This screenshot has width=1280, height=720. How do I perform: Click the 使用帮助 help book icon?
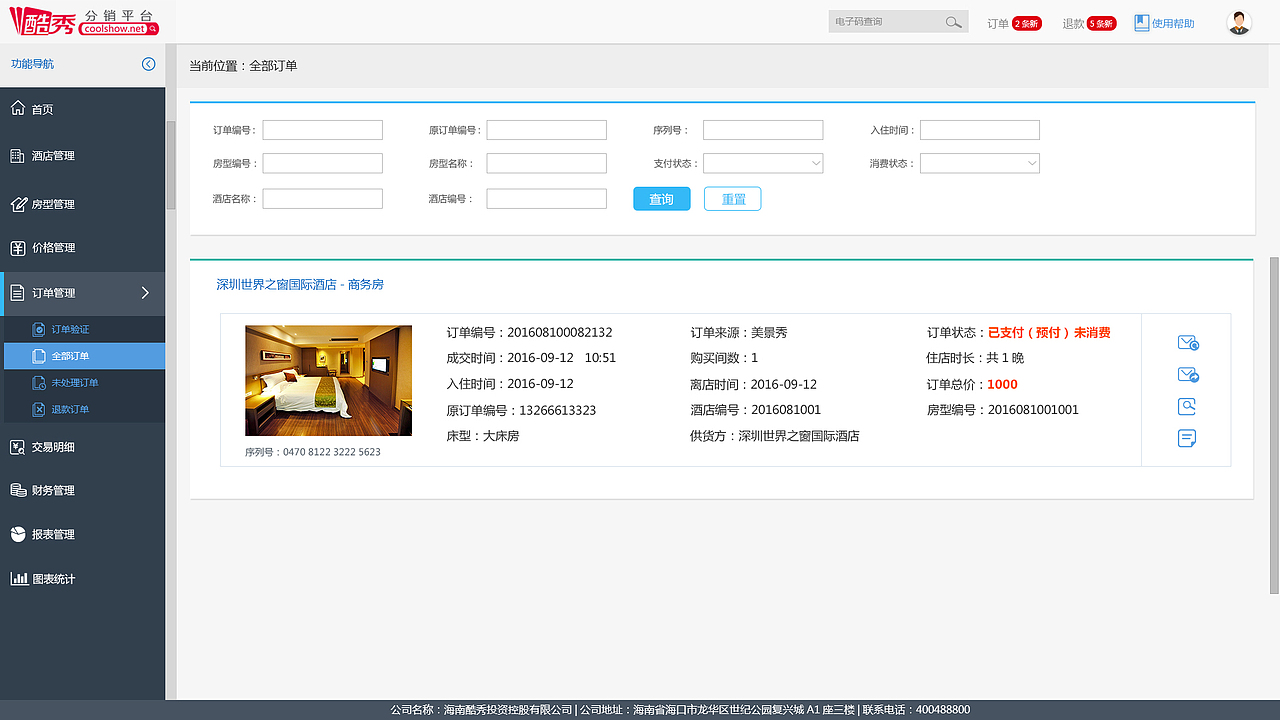pyautogui.click(x=1141, y=22)
